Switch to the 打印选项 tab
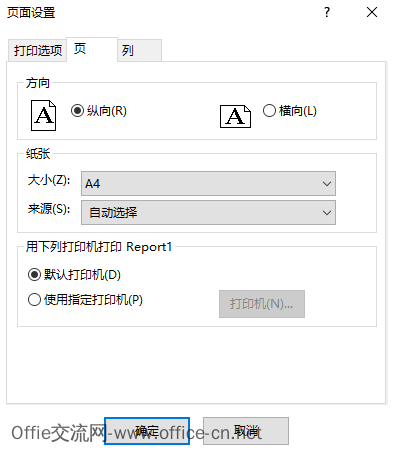The image size is (395, 453). 38,51
